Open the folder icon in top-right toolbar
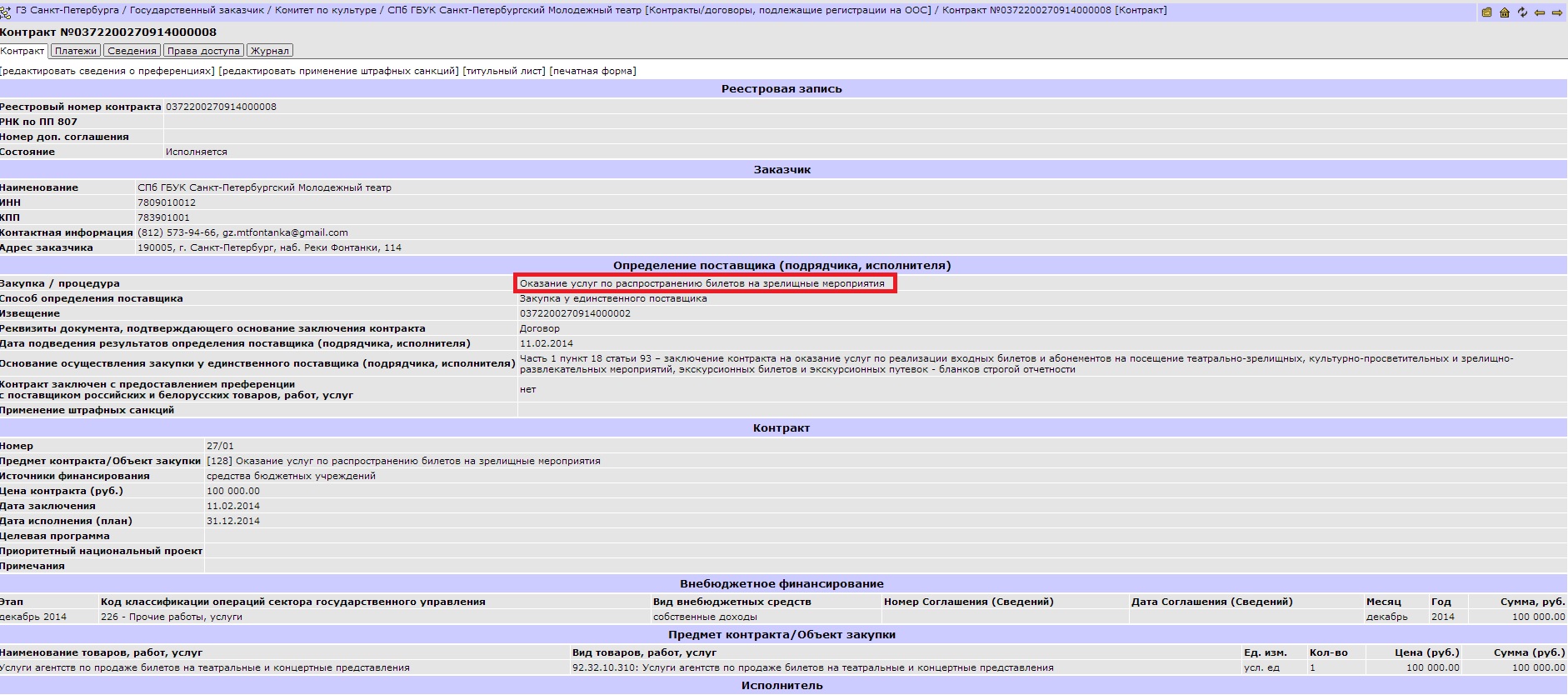 pos(1487,12)
